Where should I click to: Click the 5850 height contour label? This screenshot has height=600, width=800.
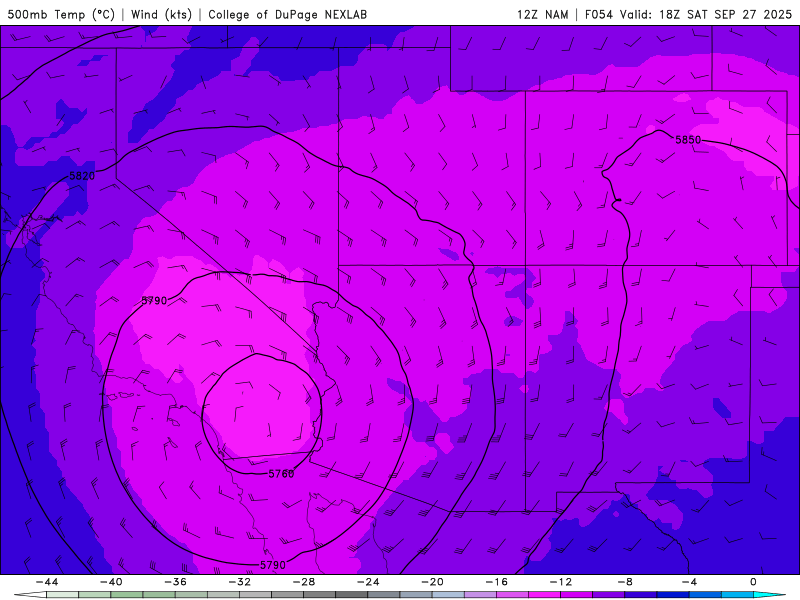point(688,140)
